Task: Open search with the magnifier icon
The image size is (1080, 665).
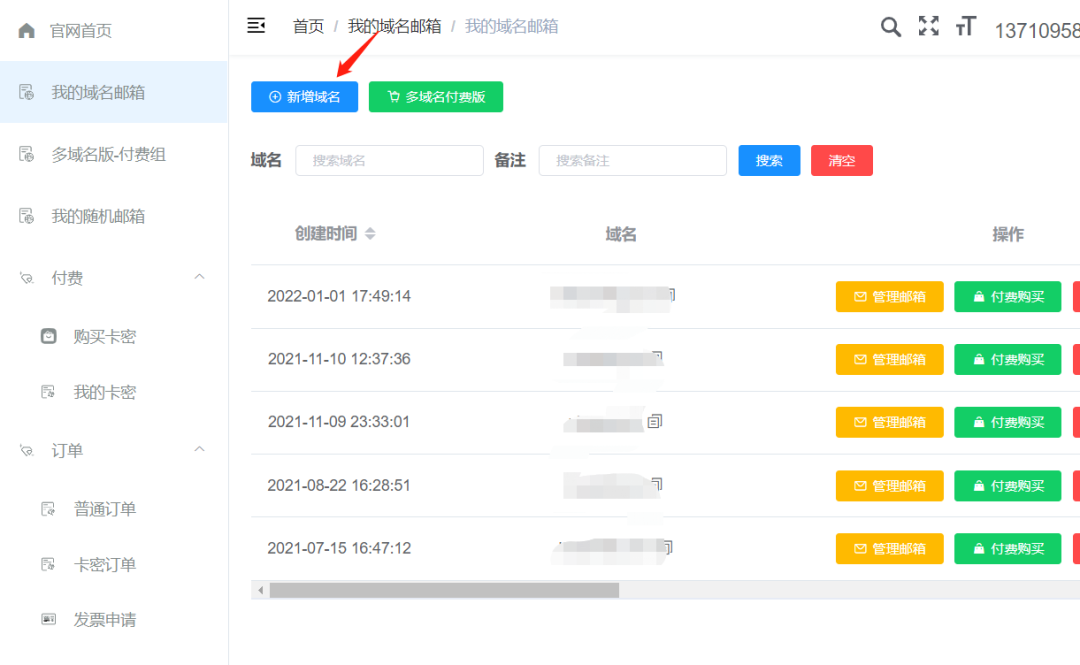Action: point(890,26)
